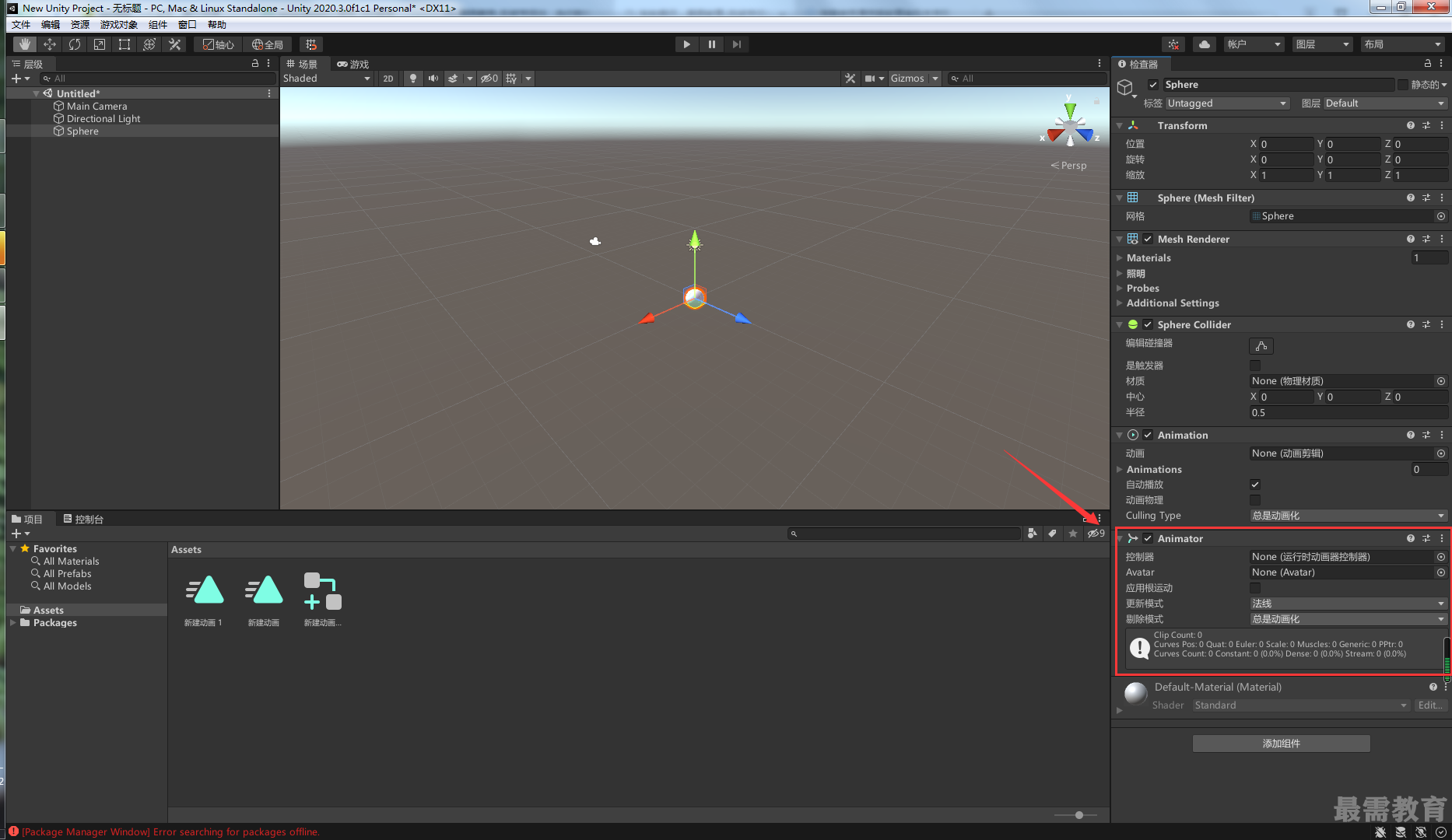The width and height of the screenshot is (1452, 840).
Task: Switch to the Console tab
Action: point(83,519)
